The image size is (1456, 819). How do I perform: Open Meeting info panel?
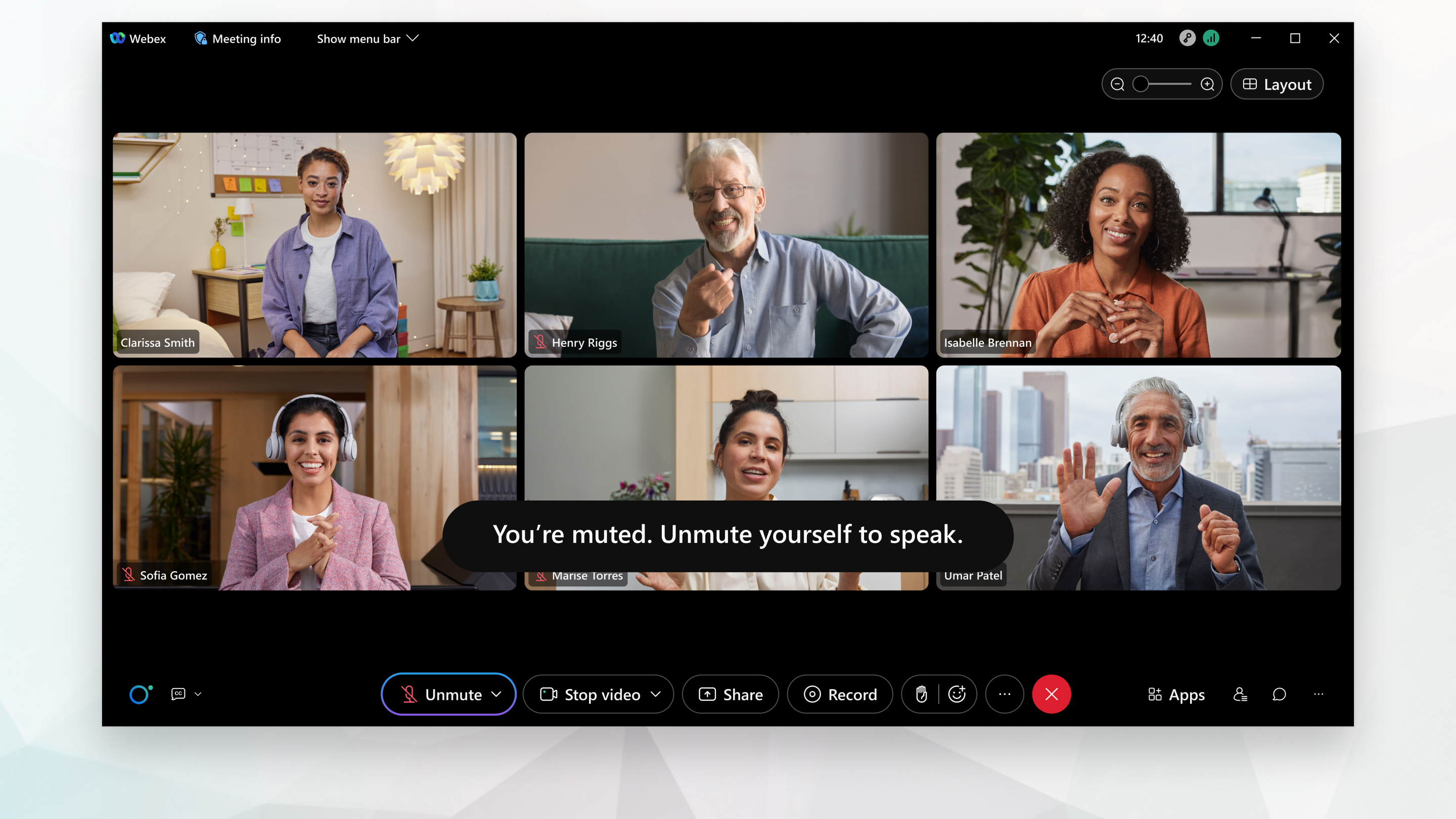(237, 38)
